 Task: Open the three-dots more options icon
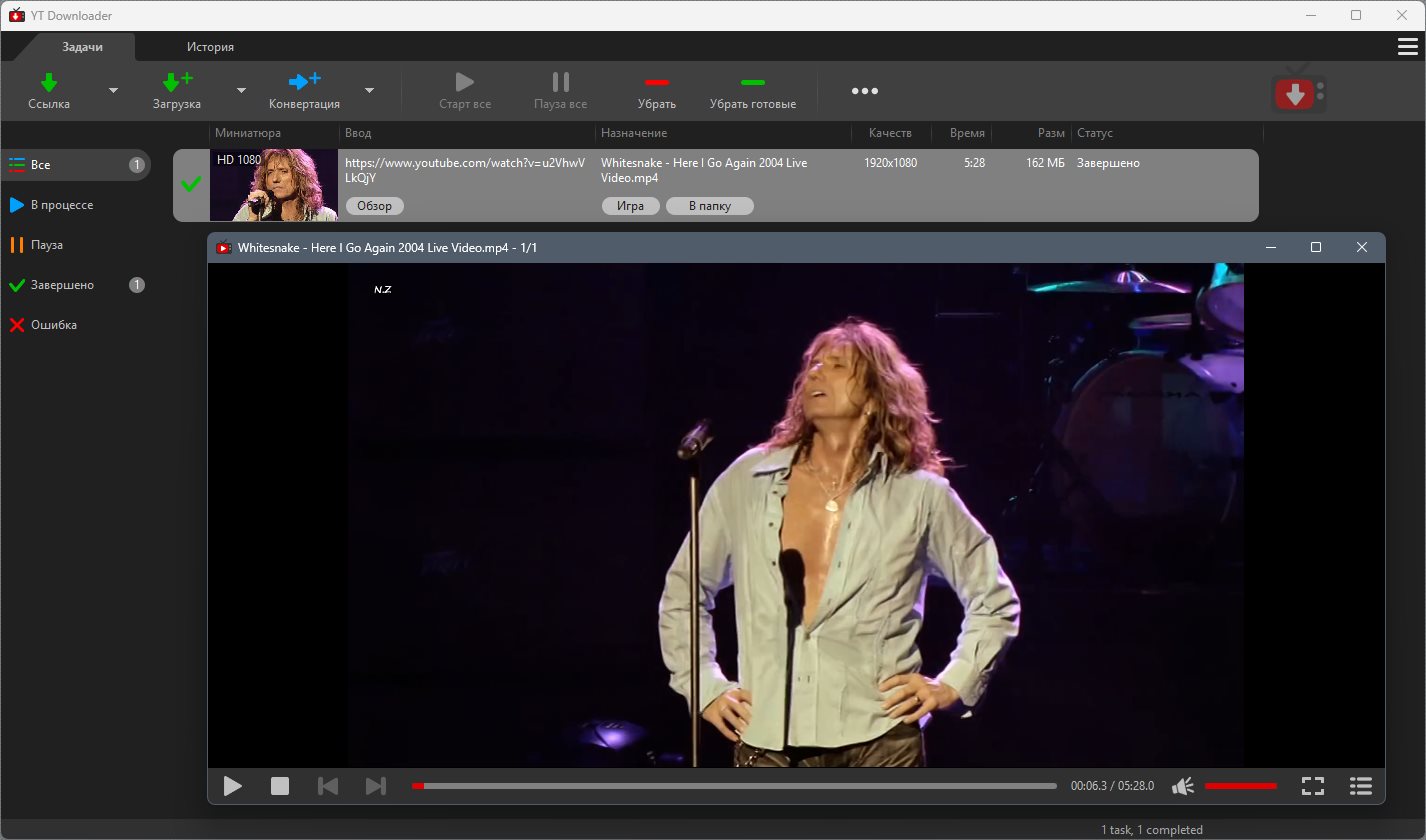click(865, 91)
